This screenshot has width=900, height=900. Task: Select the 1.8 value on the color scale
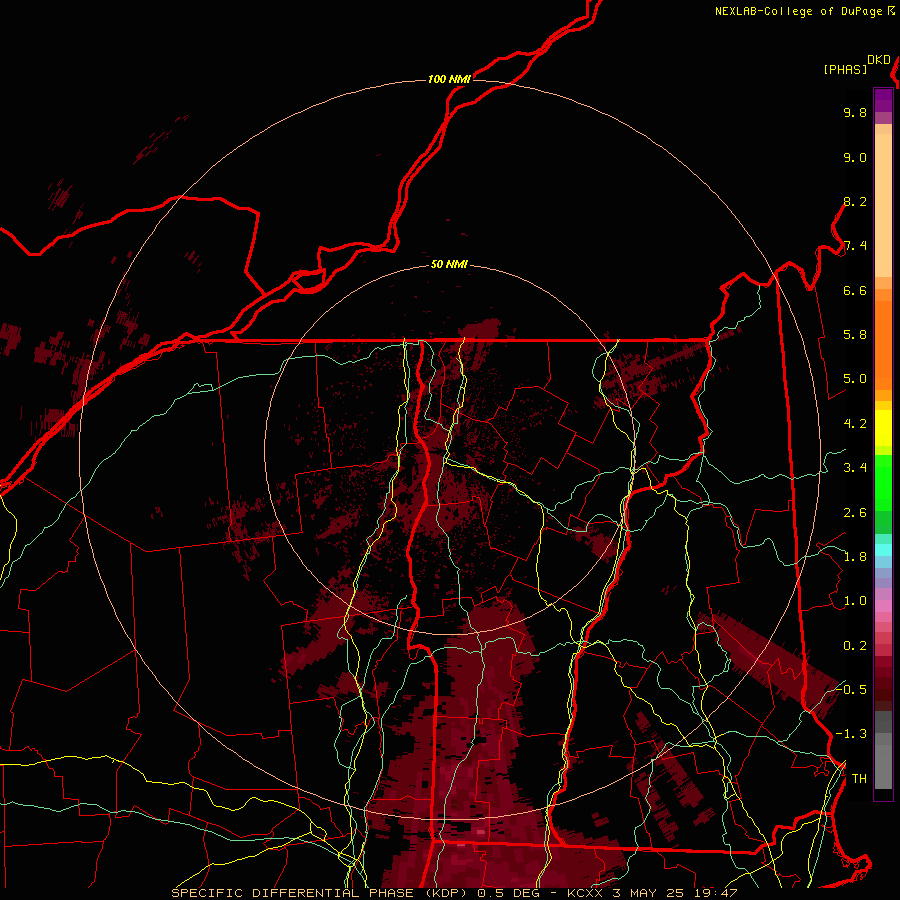click(855, 557)
